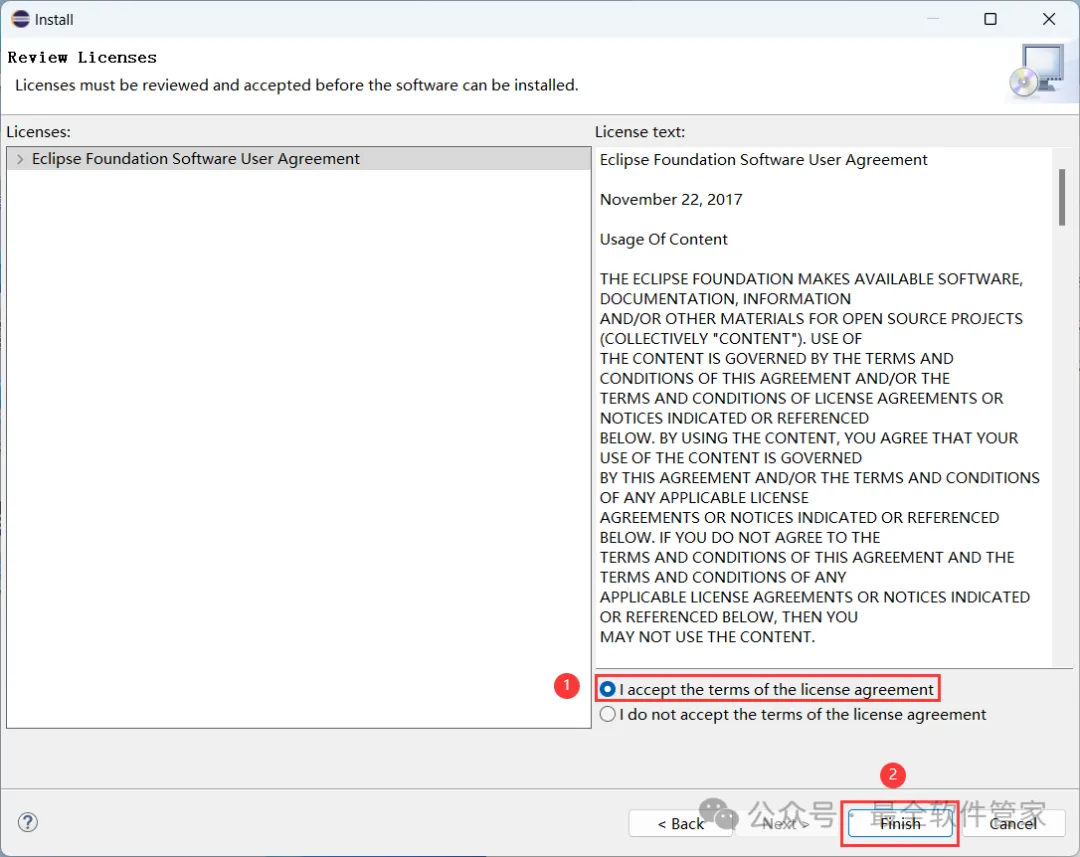Click the 'License text:' label
1080x857 pixels.
(x=640, y=132)
